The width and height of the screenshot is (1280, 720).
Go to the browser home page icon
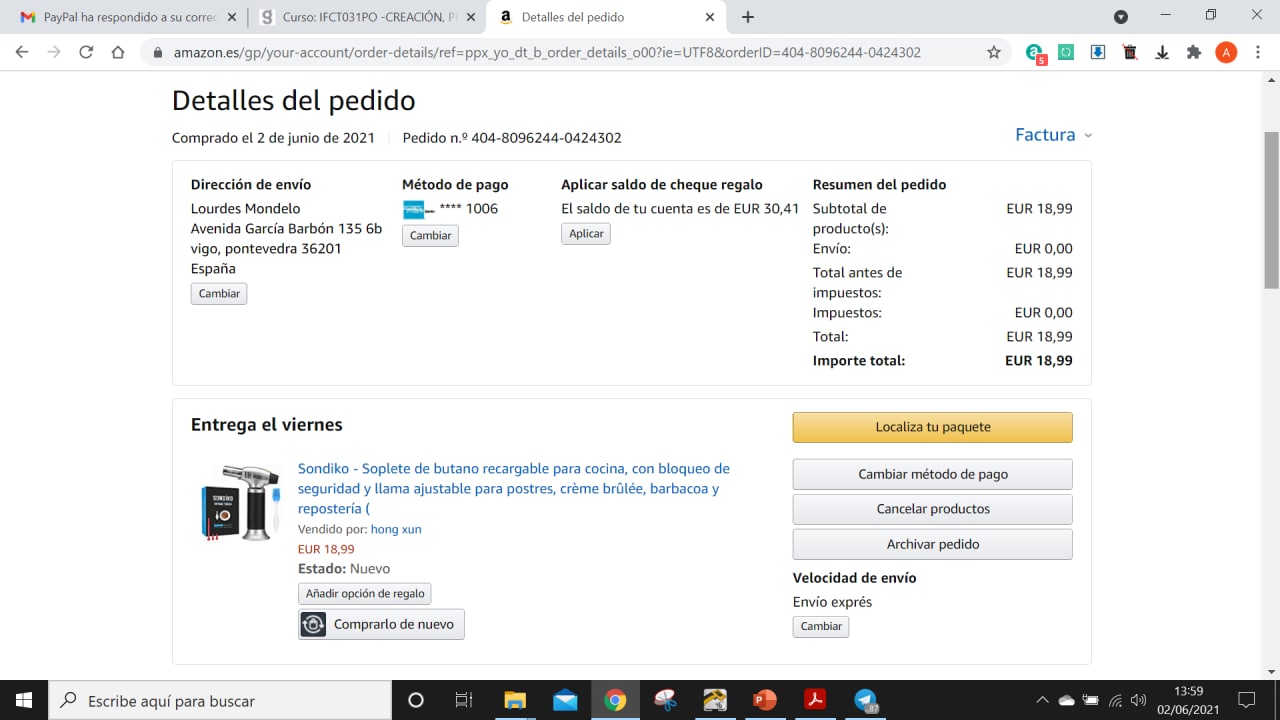pos(118,52)
